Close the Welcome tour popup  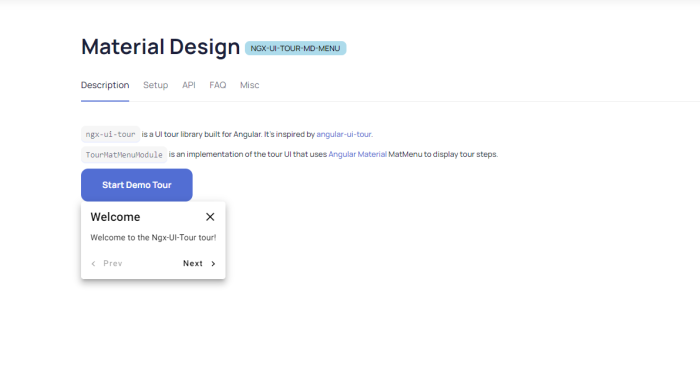[210, 217]
